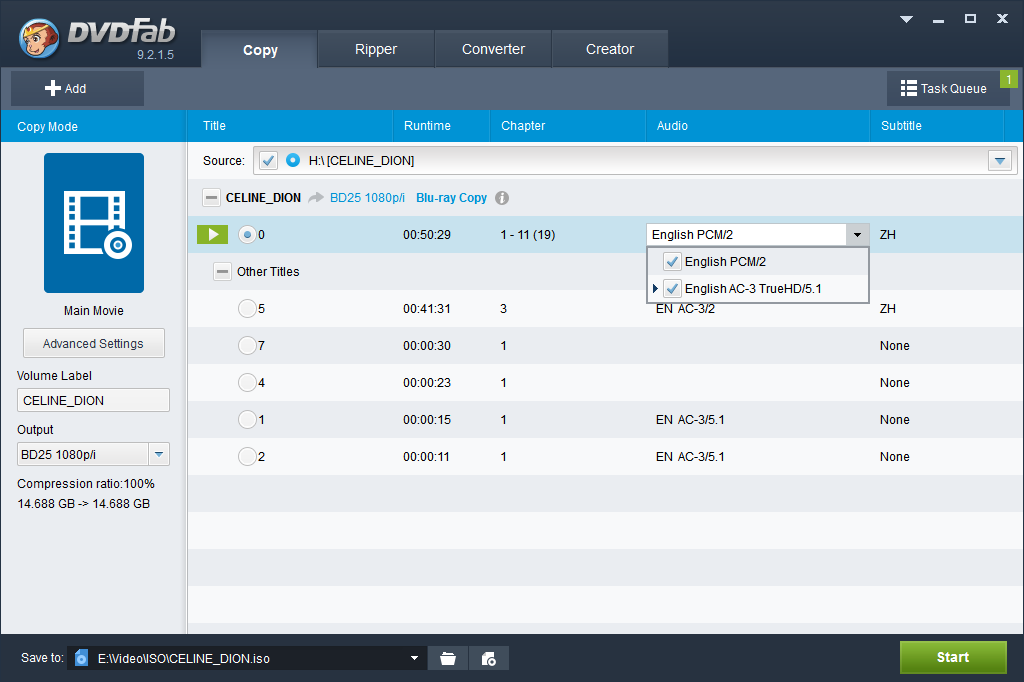Screen dimensions: 1024x682
Task: Open Advanced Settings
Action: tap(93, 344)
